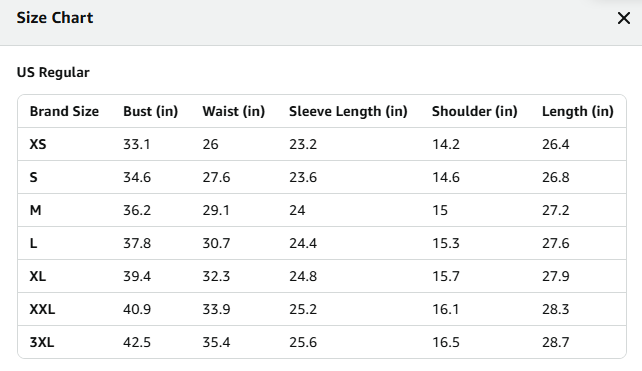
Task: Select the XXL size row label
Action: (42, 309)
